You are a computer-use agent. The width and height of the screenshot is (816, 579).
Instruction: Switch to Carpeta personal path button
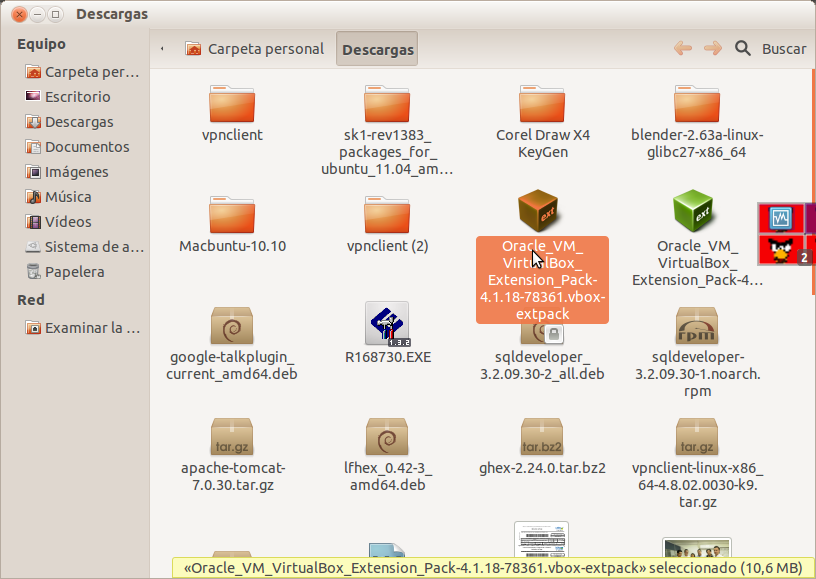(254, 48)
